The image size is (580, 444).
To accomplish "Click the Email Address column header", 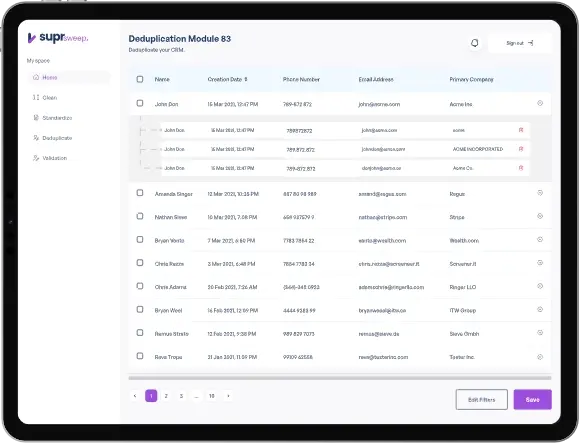I will point(376,79).
